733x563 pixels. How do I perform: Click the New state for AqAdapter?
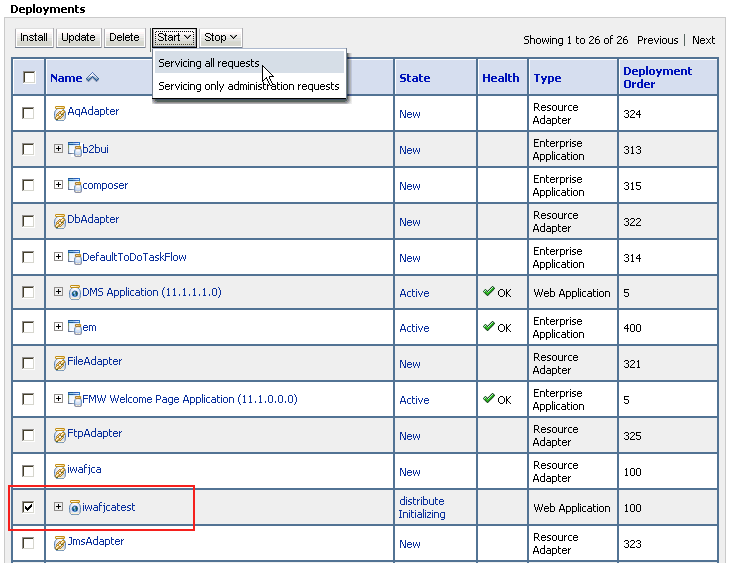[410, 114]
